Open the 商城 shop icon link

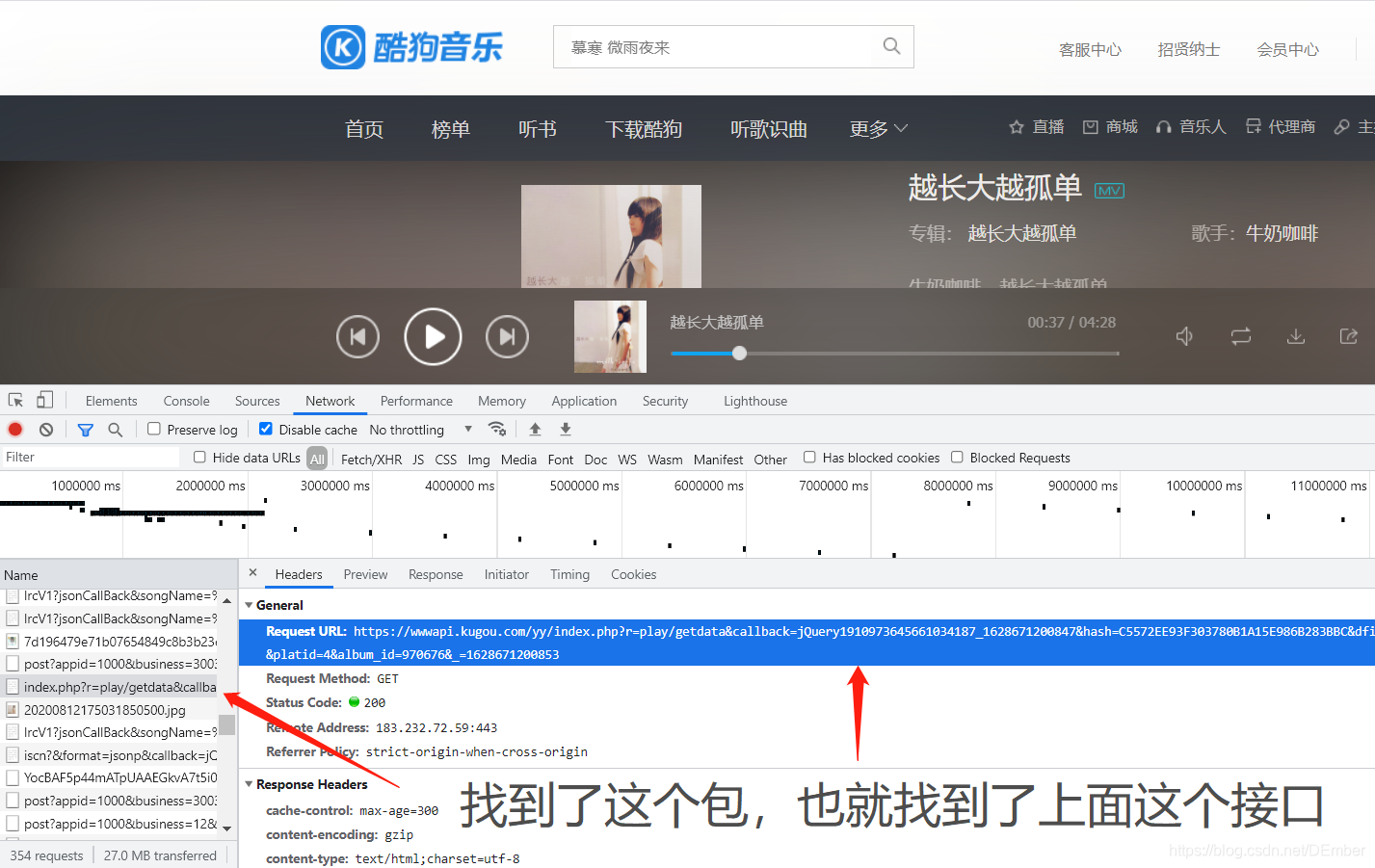[1110, 126]
